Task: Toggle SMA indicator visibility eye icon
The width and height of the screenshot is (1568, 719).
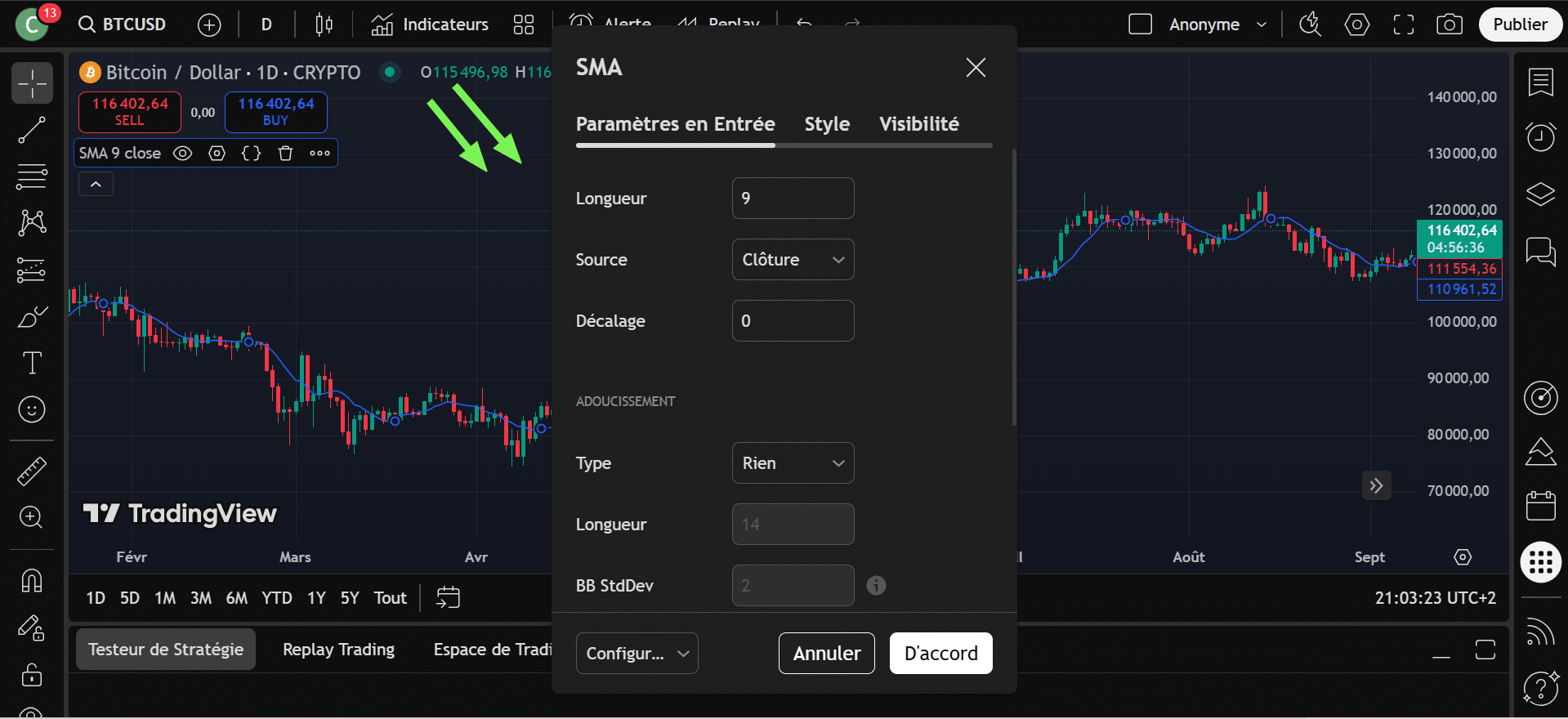Action: [x=183, y=154]
